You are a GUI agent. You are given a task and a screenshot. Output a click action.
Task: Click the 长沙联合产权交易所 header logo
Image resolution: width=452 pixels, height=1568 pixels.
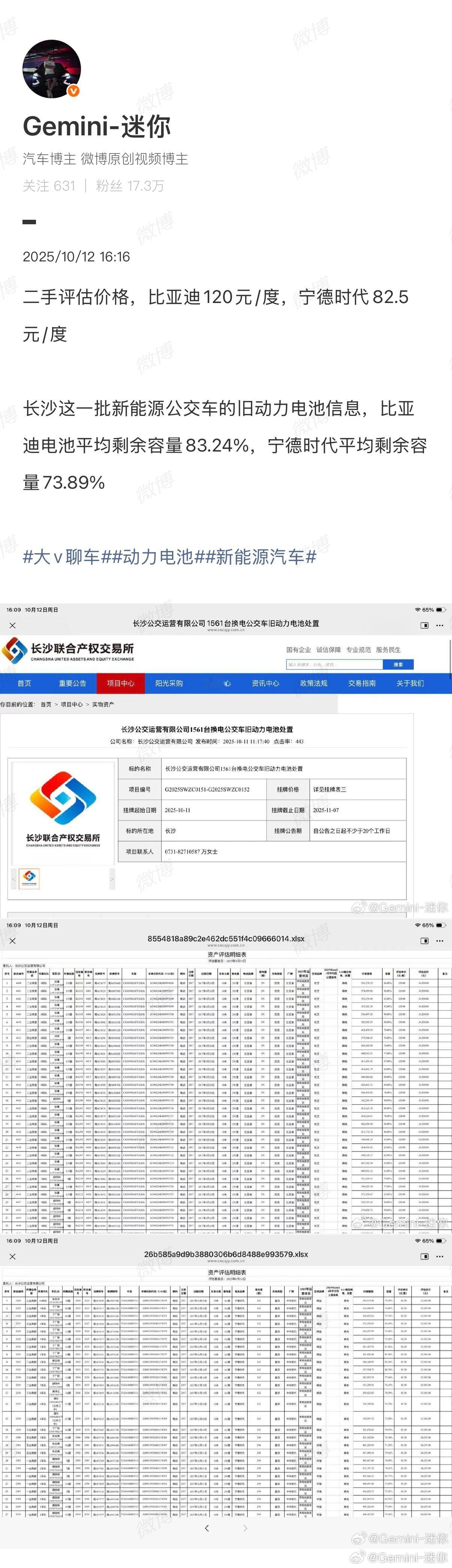pos(68,651)
